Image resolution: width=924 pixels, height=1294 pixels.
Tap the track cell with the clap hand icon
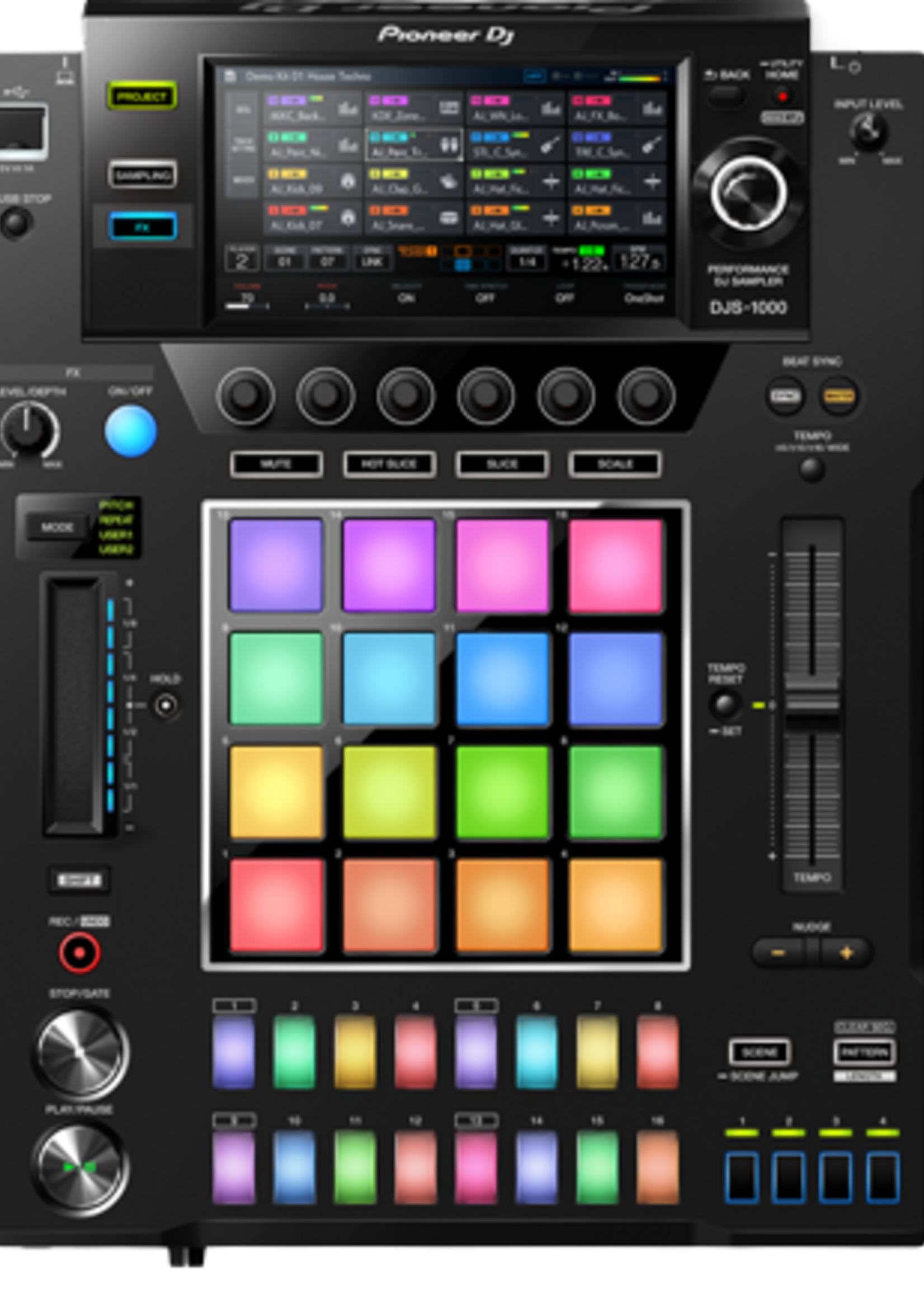[x=414, y=181]
